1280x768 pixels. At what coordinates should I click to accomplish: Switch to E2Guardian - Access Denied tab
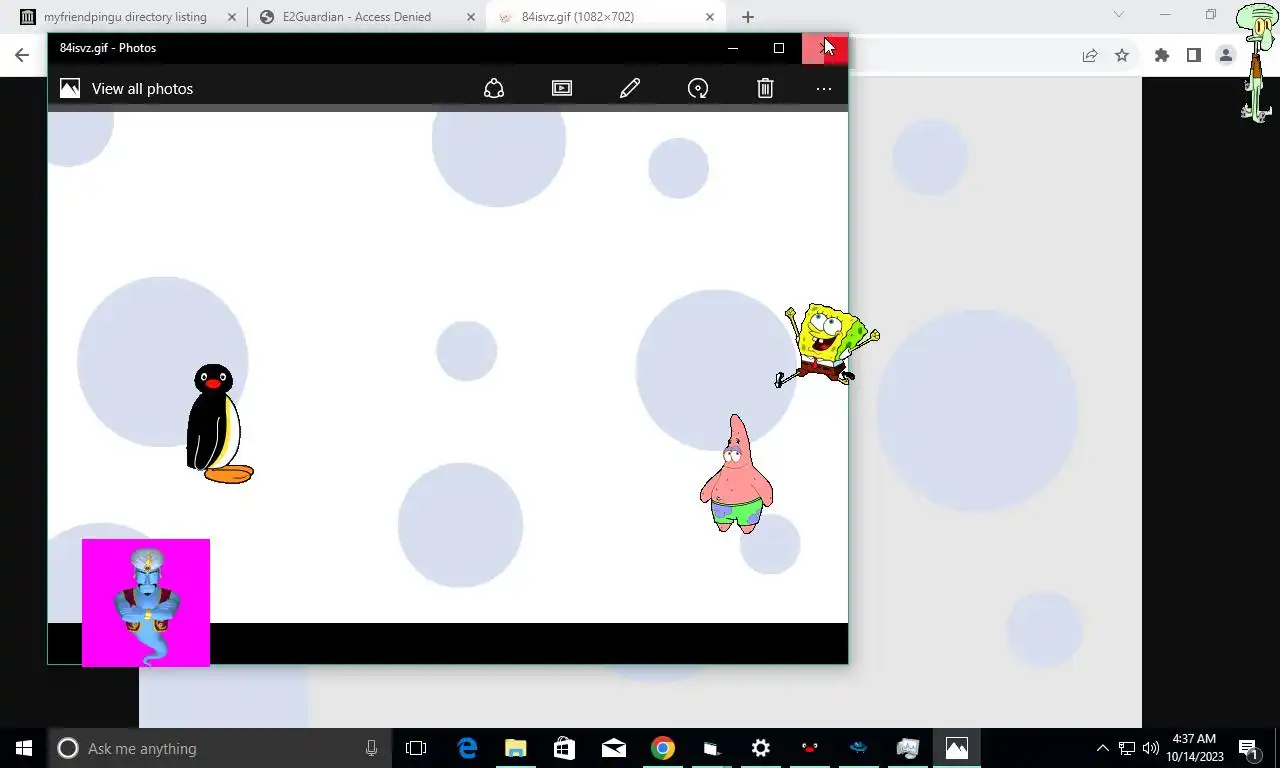tap(358, 17)
